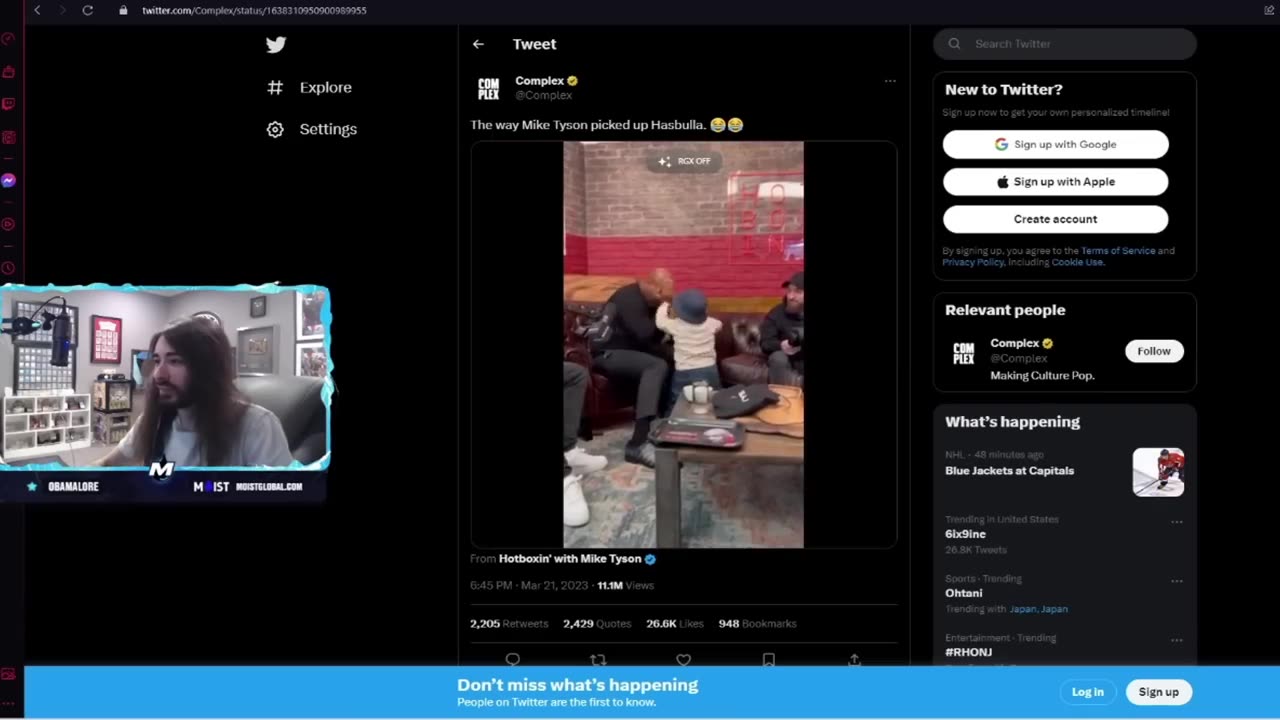Play the Mike Tyson Hasbulla video
Image resolution: width=1280 pixels, height=720 pixels.
click(x=683, y=345)
